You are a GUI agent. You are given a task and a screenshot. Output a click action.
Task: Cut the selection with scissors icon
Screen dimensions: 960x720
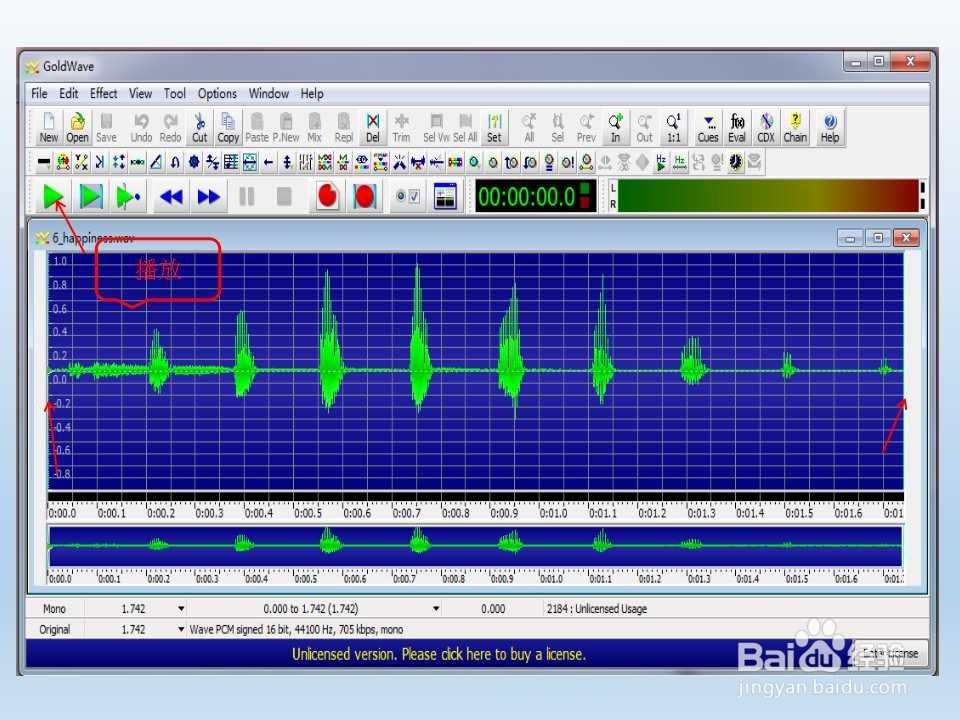[x=200, y=128]
